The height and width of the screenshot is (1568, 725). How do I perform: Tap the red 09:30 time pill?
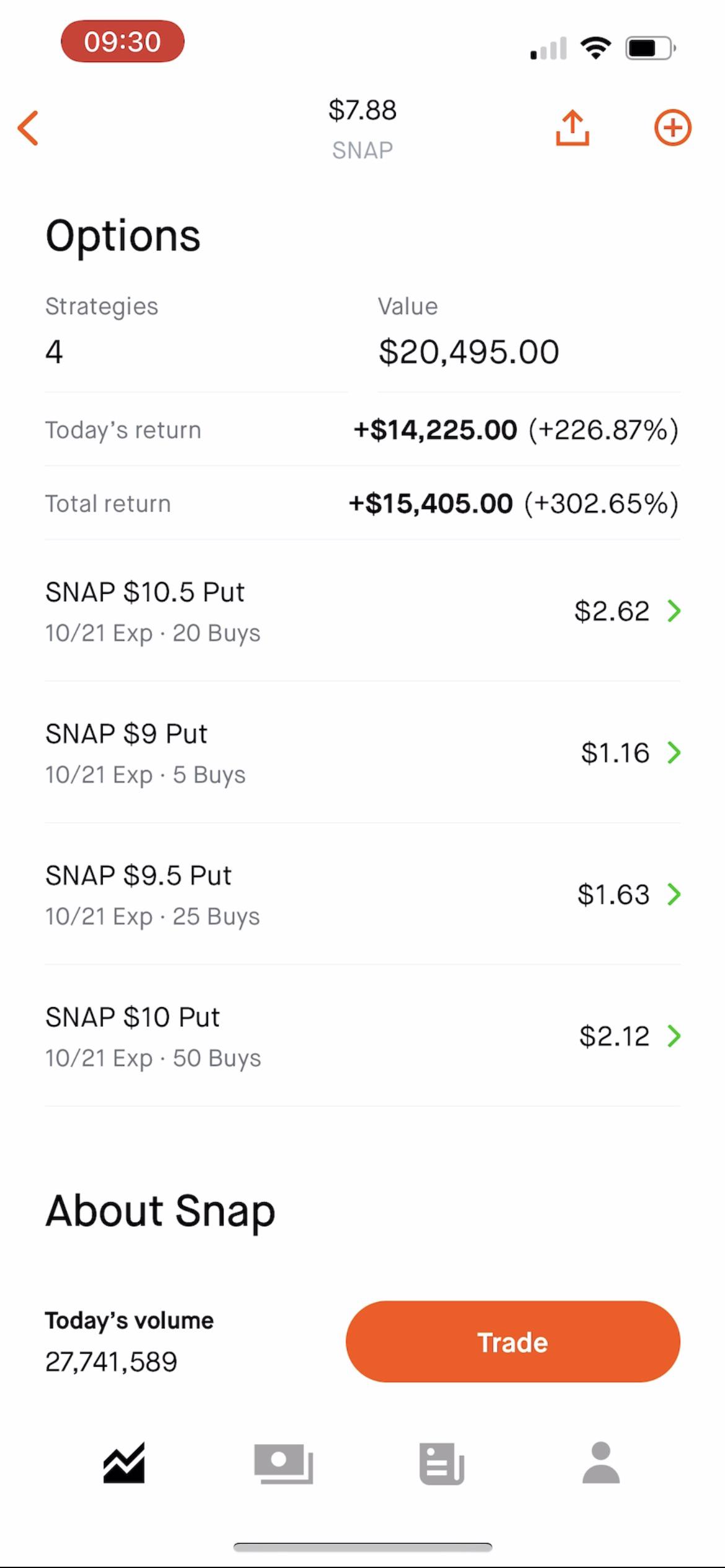[123, 41]
